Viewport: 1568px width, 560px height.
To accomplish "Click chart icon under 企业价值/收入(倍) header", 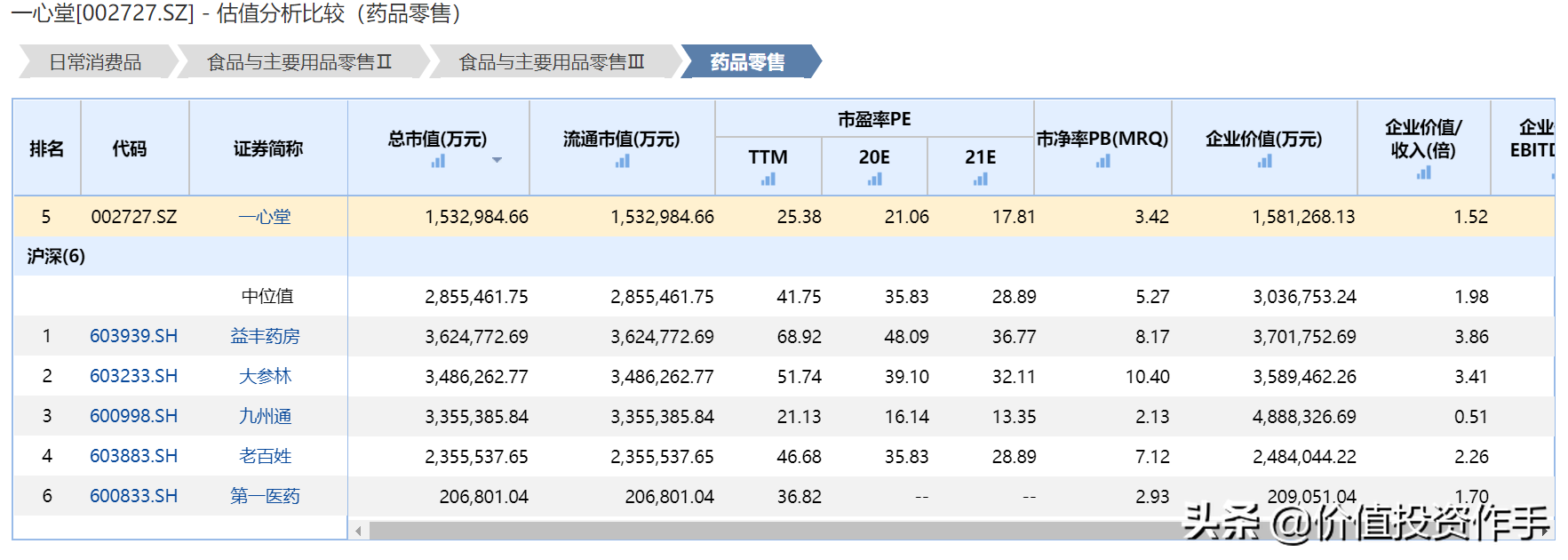I will click(x=1424, y=172).
